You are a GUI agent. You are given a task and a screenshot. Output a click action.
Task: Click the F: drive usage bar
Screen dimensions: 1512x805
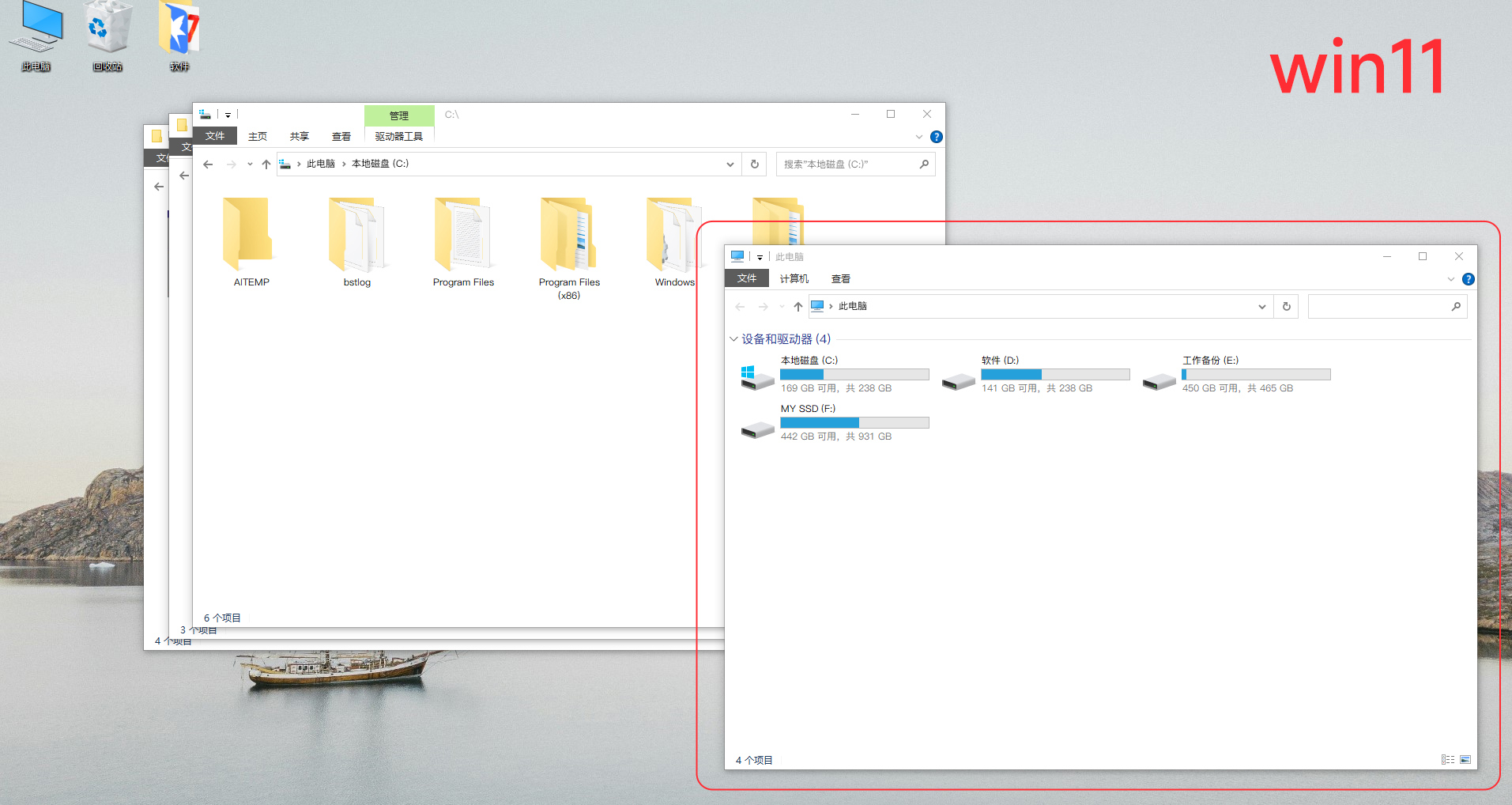(x=854, y=422)
